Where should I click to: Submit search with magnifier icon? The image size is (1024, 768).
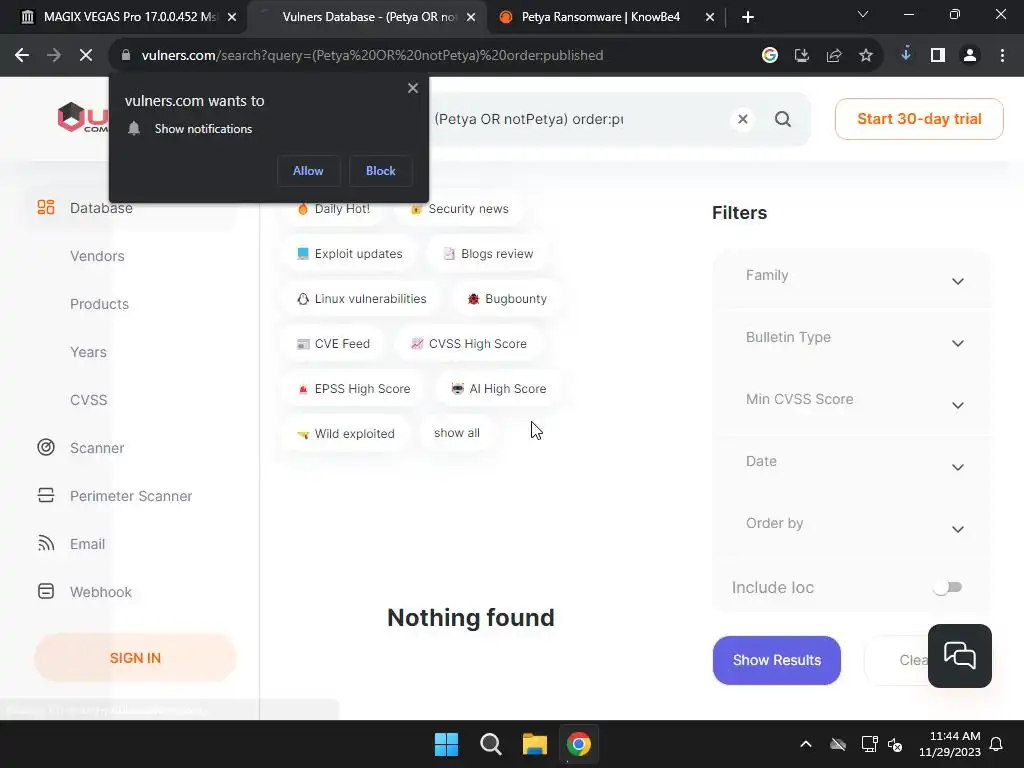782,119
